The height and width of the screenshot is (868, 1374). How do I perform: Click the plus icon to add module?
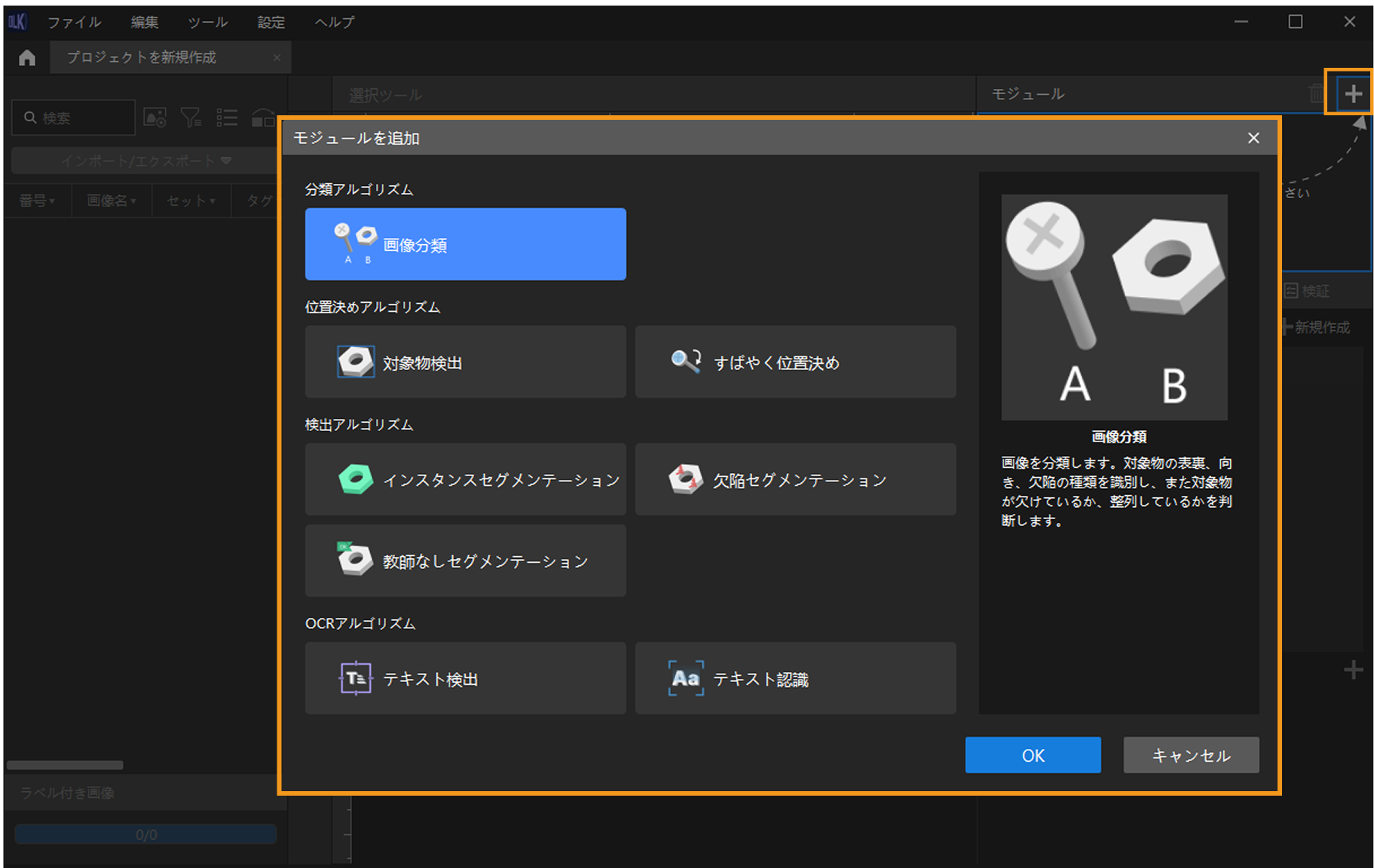pyautogui.click(x=1353, y=94)
